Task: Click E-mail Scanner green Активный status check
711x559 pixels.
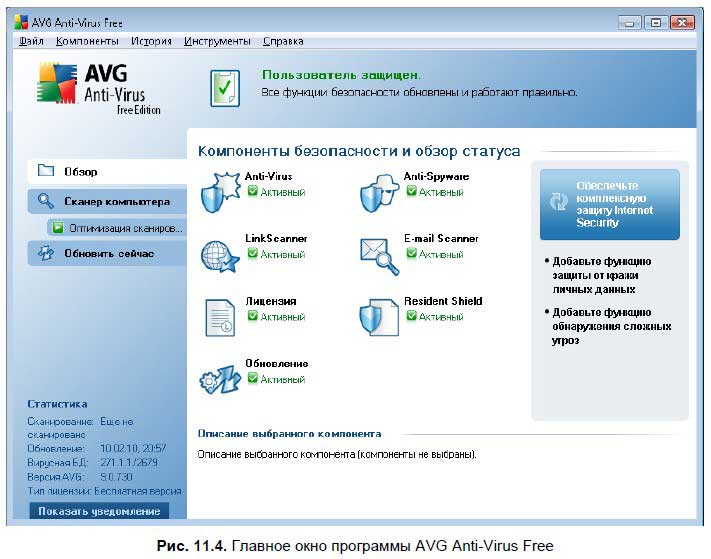Action: click(411, 253)
